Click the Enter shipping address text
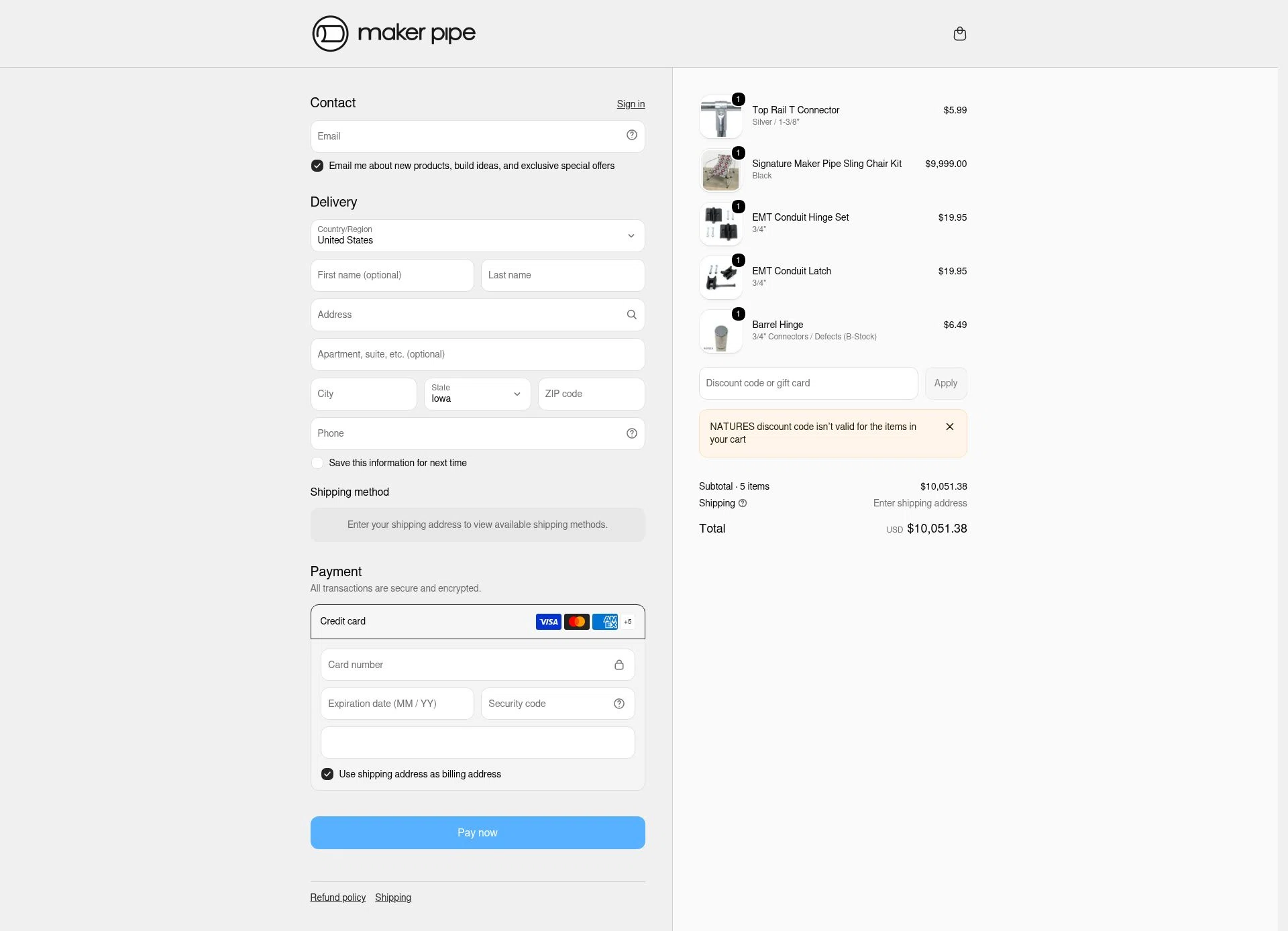1288x931 pixels. (920, 503)
